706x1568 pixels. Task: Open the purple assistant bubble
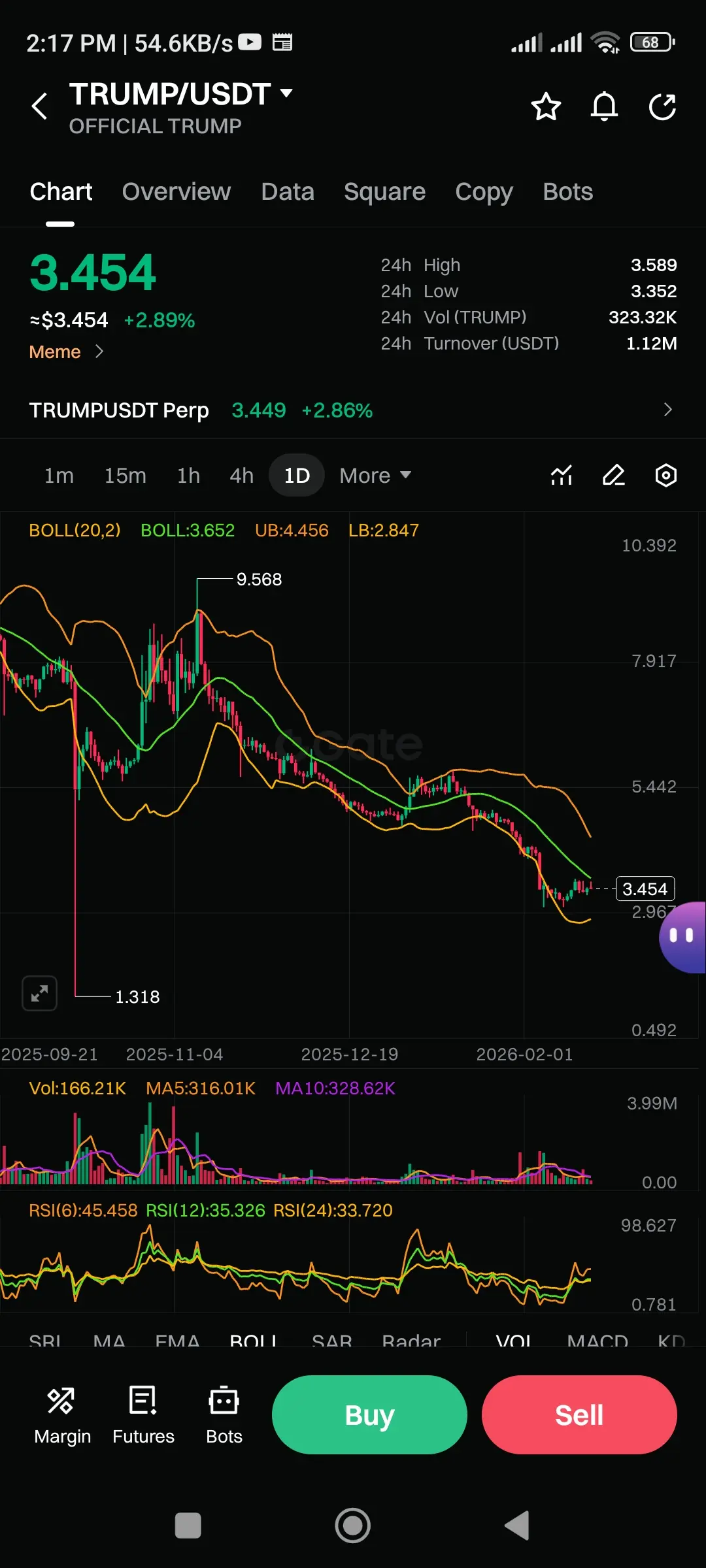(x=682, y=937)
